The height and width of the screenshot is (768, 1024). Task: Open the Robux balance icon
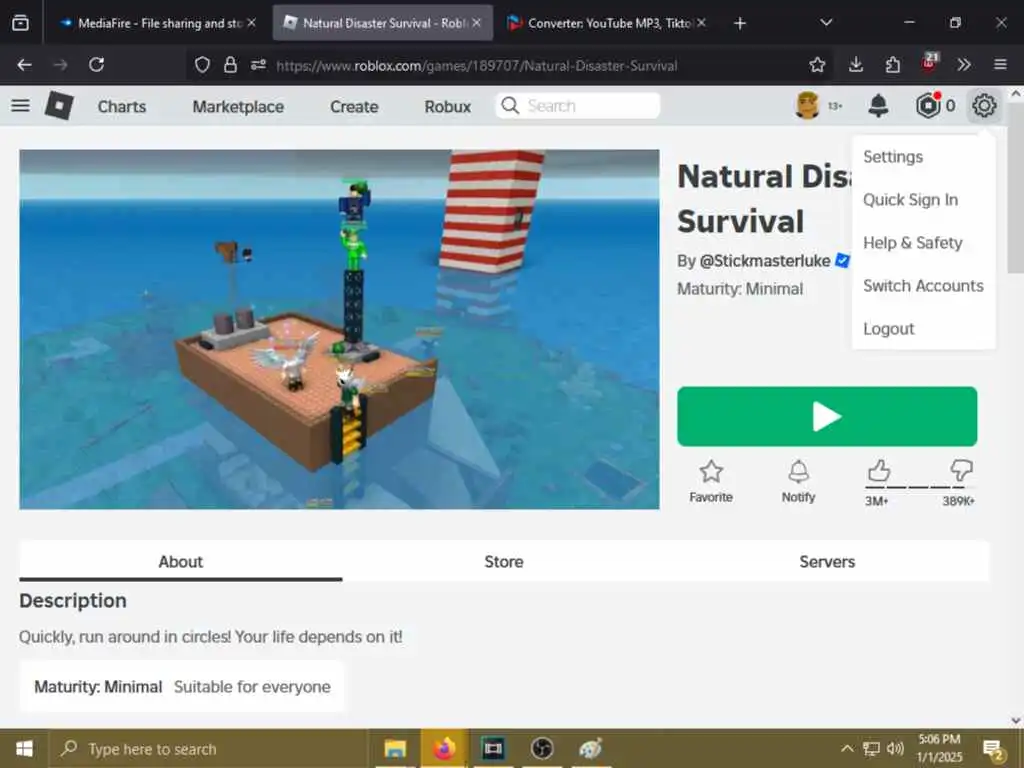pyautogui.click(x=928, y=106)
